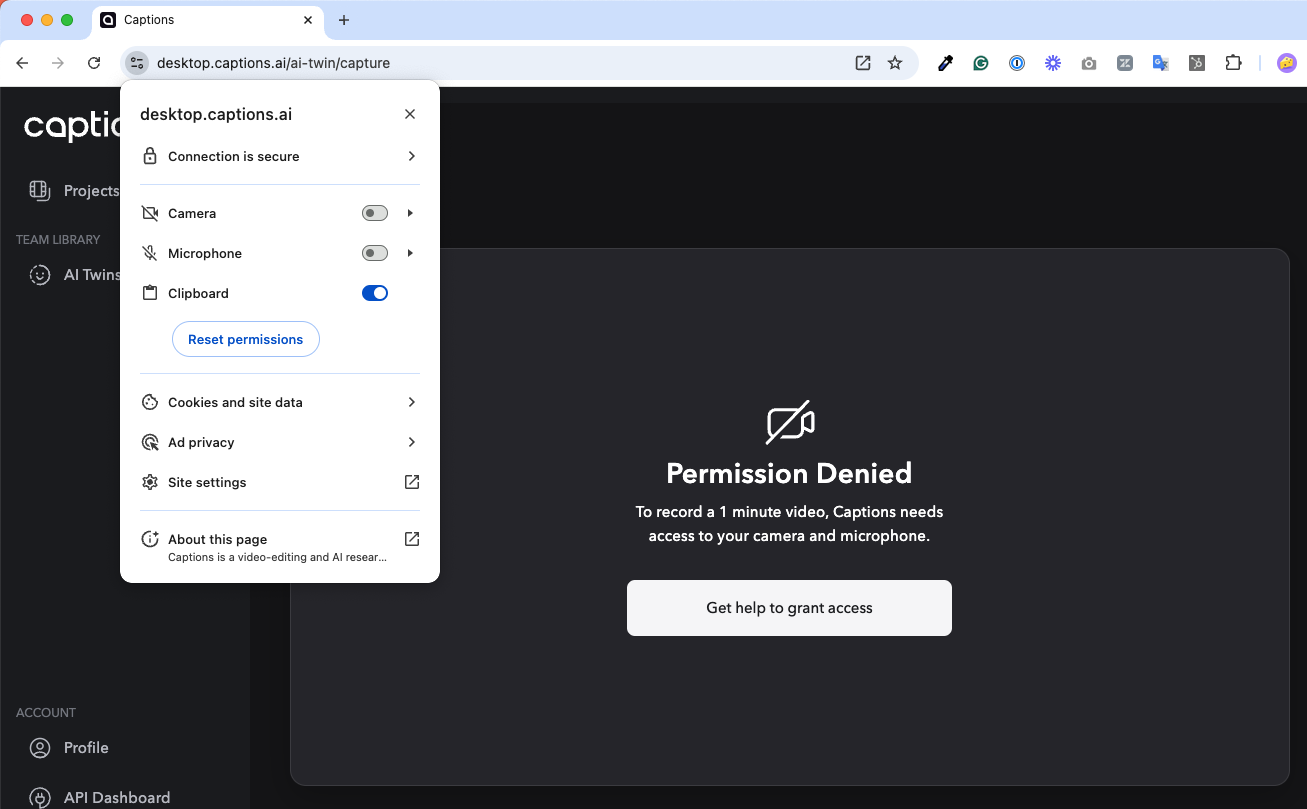Click Get help to grant access
This screenshot has width=1307, height=809.
pos(789,608)
